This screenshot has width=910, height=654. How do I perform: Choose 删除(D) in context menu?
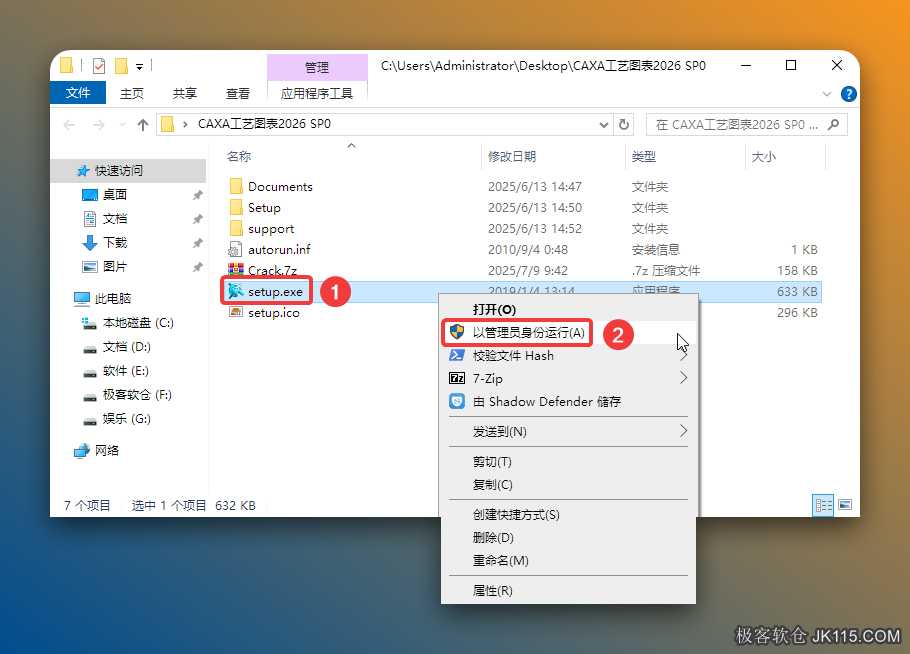pos(569,537)
